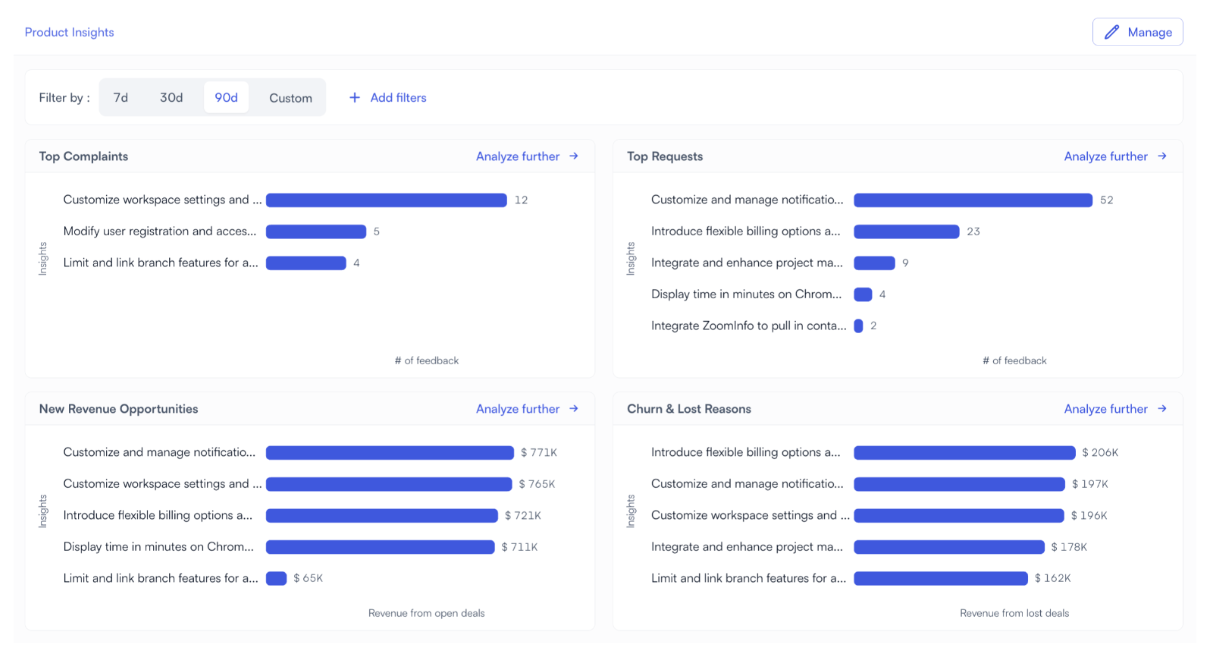
Task: Click the churn bar showing $178K
Action: pos(949,547)
